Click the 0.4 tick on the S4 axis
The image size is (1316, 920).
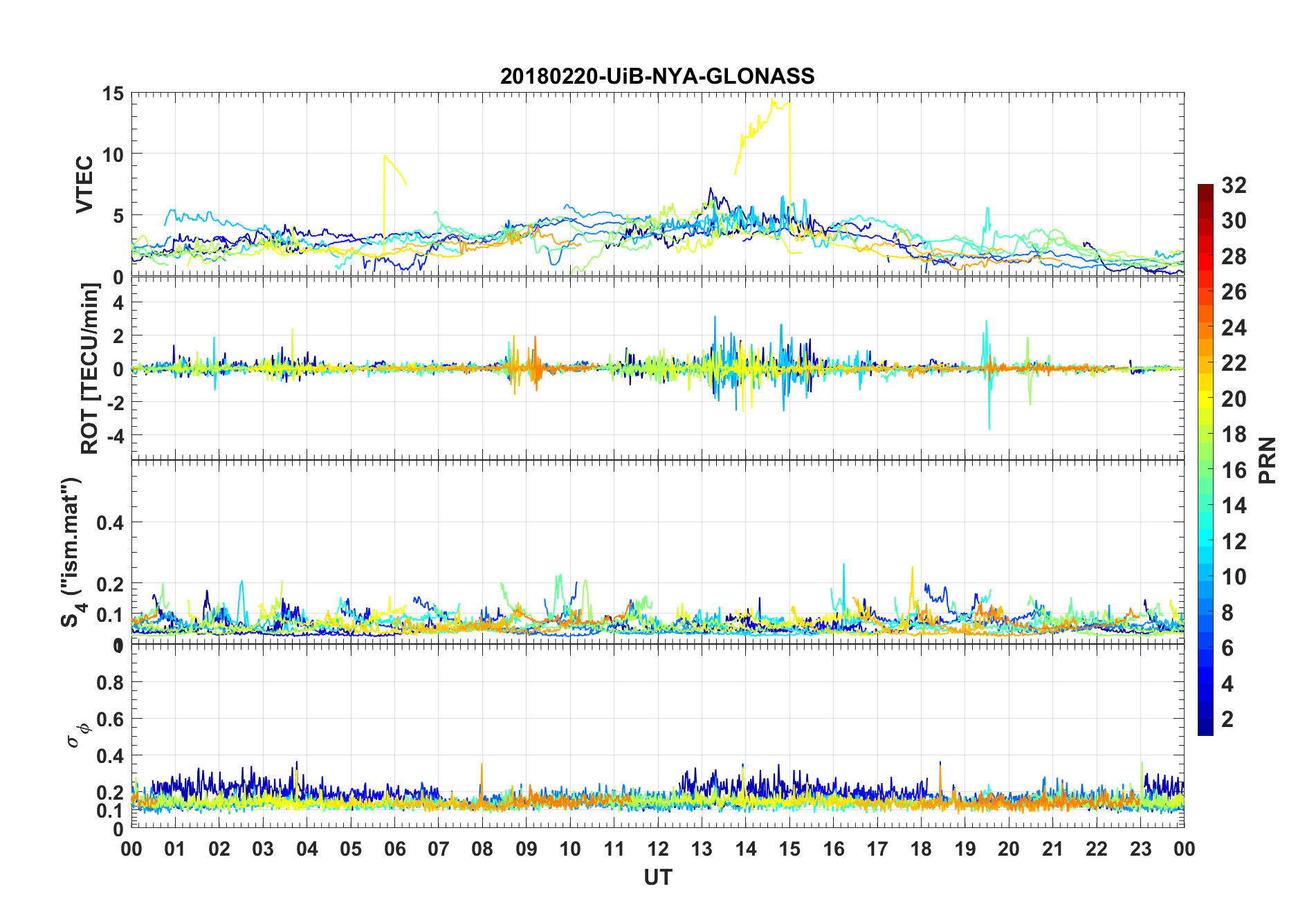(x=111, y=523)
